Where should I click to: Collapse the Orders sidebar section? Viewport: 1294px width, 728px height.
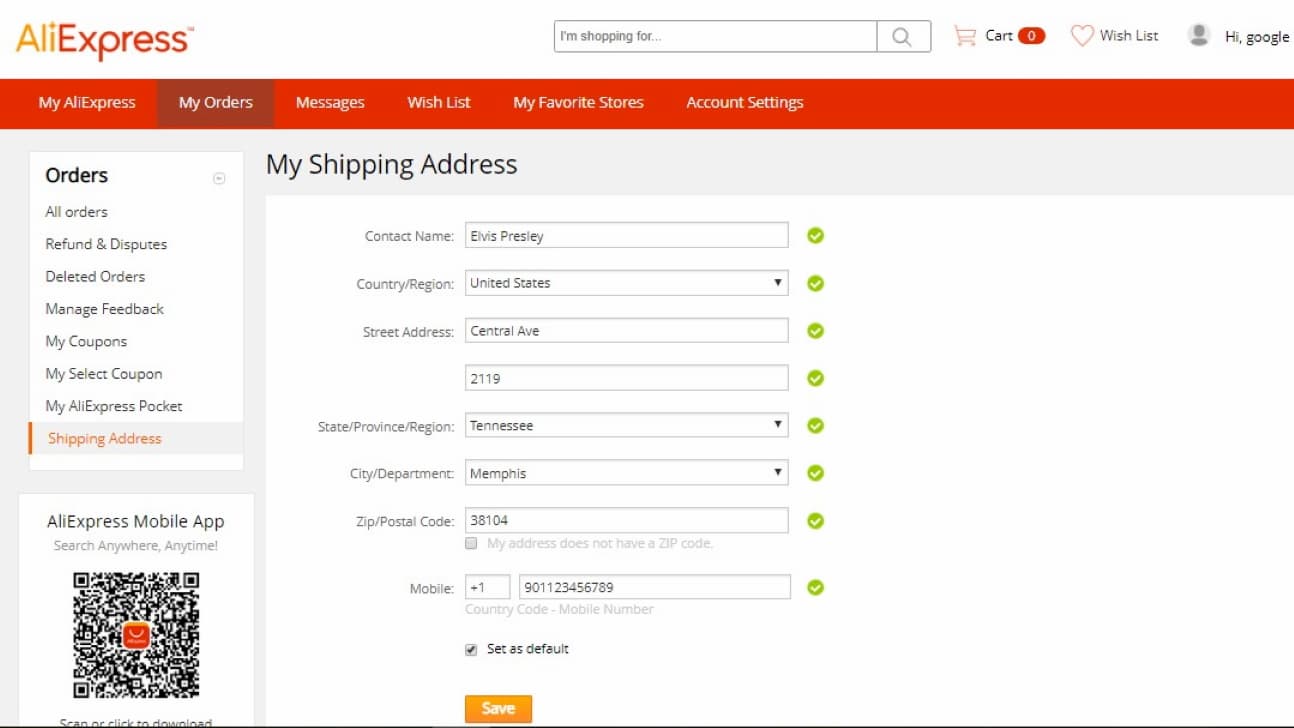click(x=219, y=178)
